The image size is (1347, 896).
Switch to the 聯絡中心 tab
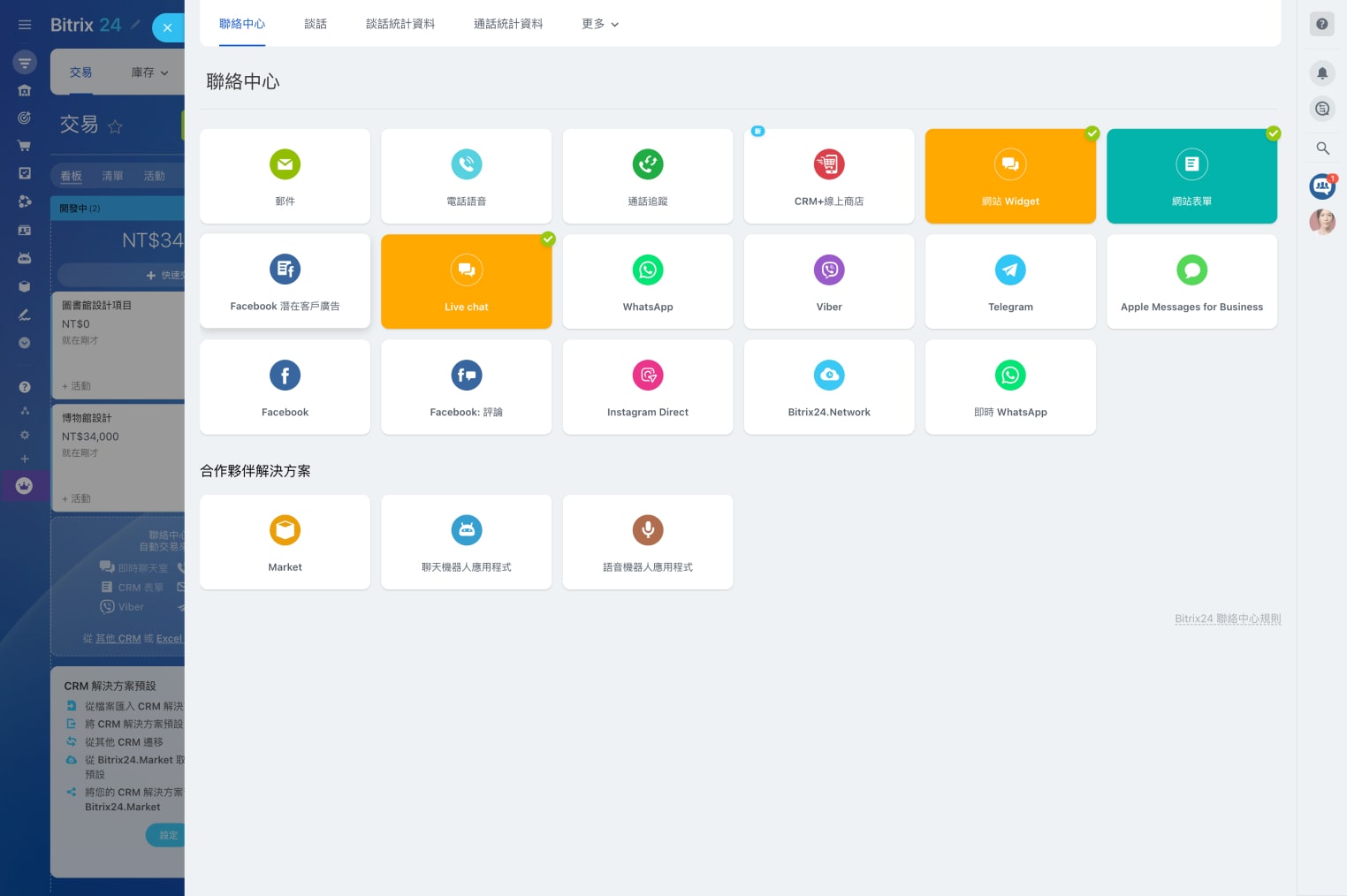point(242,24)
